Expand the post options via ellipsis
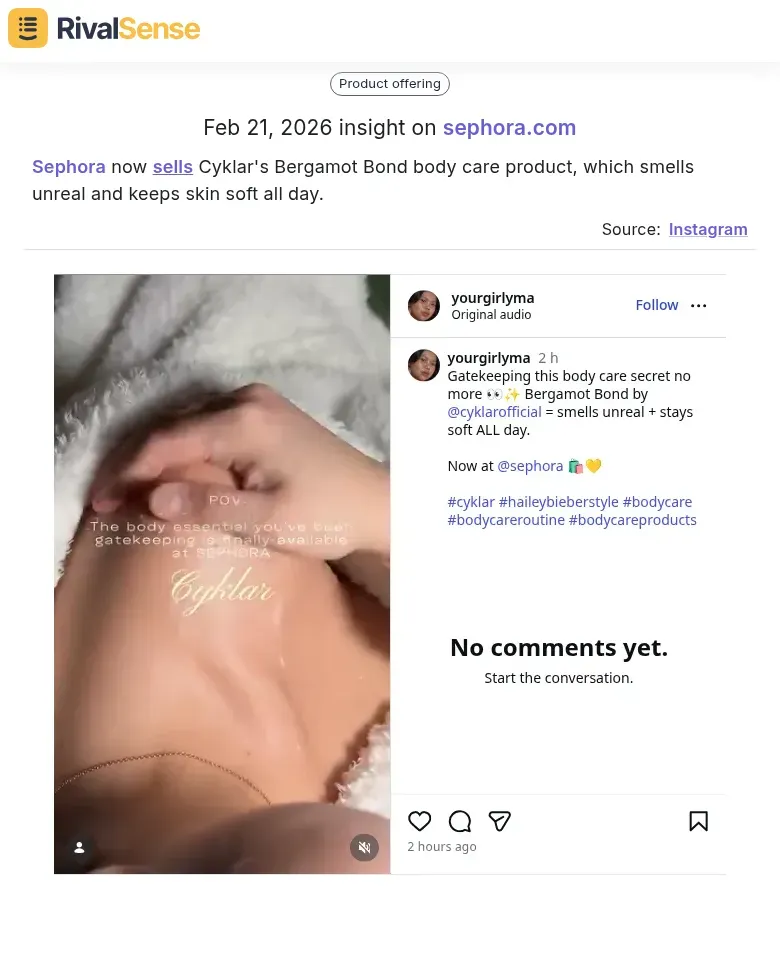 [x=698, y=305]
